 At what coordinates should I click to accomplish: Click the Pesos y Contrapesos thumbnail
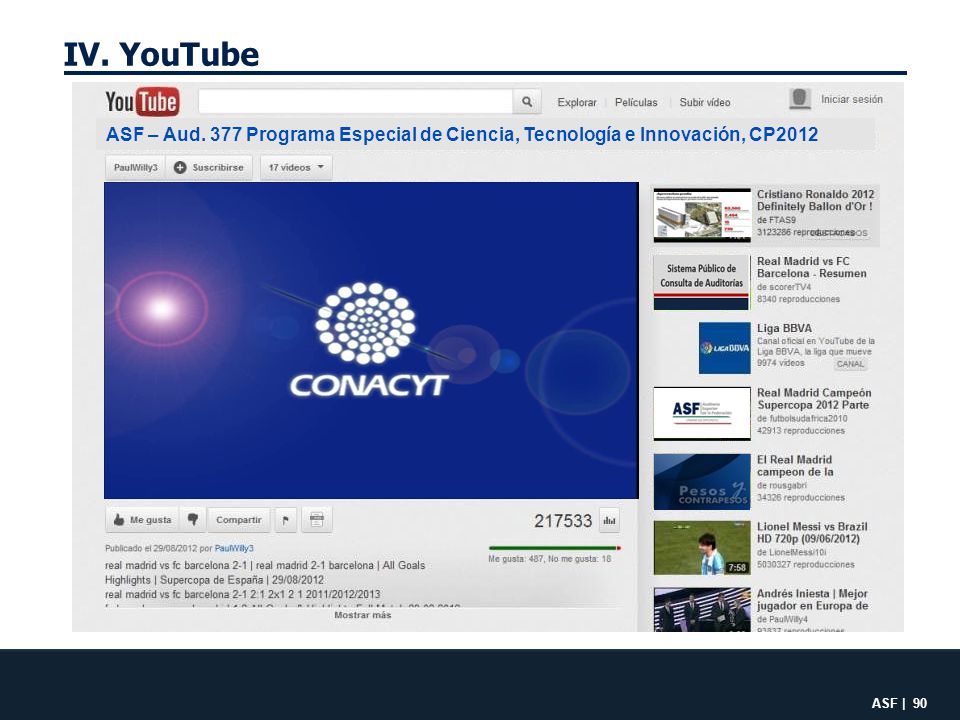click(702, 482)
